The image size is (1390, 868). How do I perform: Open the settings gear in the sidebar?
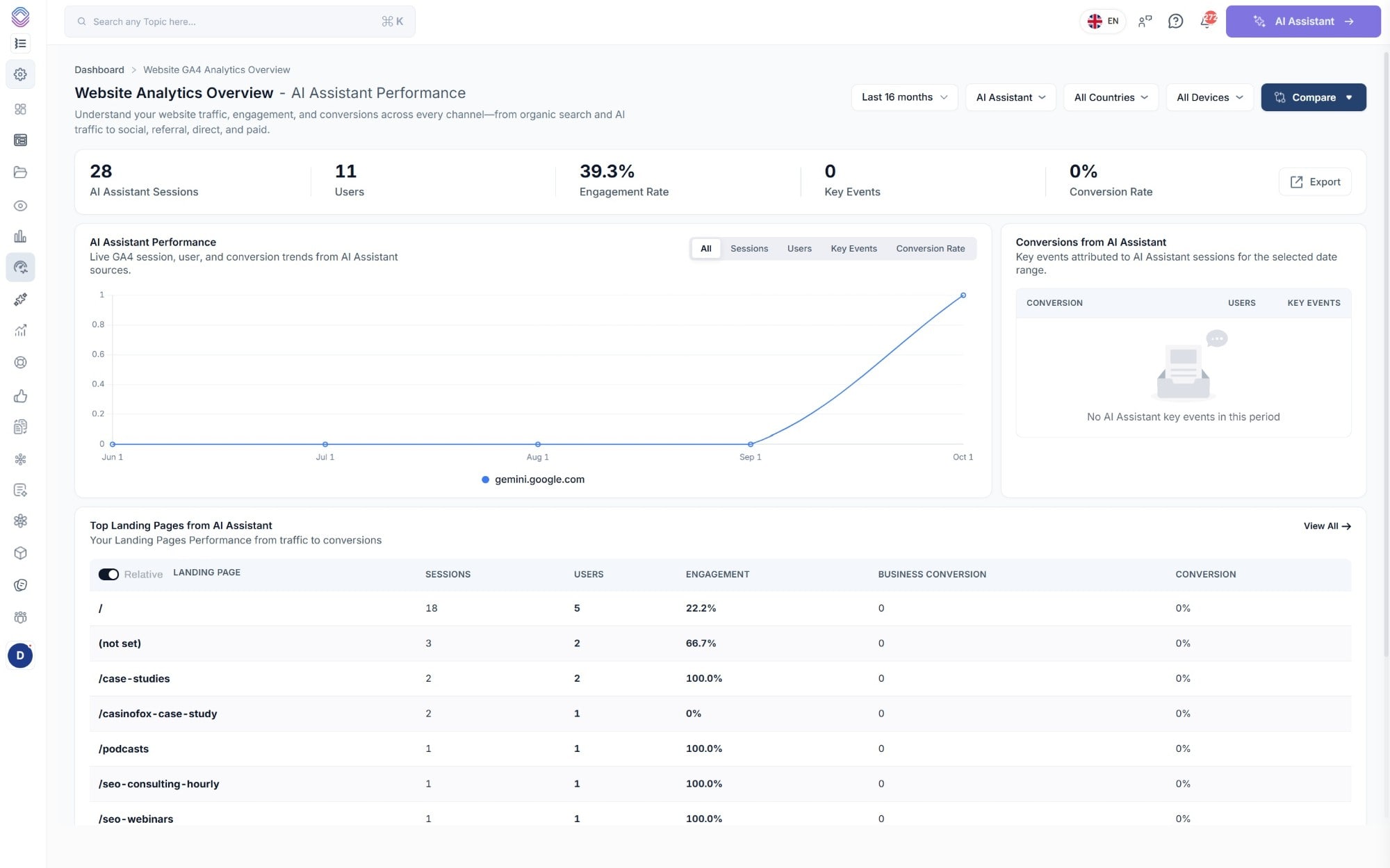pos(20,74)
